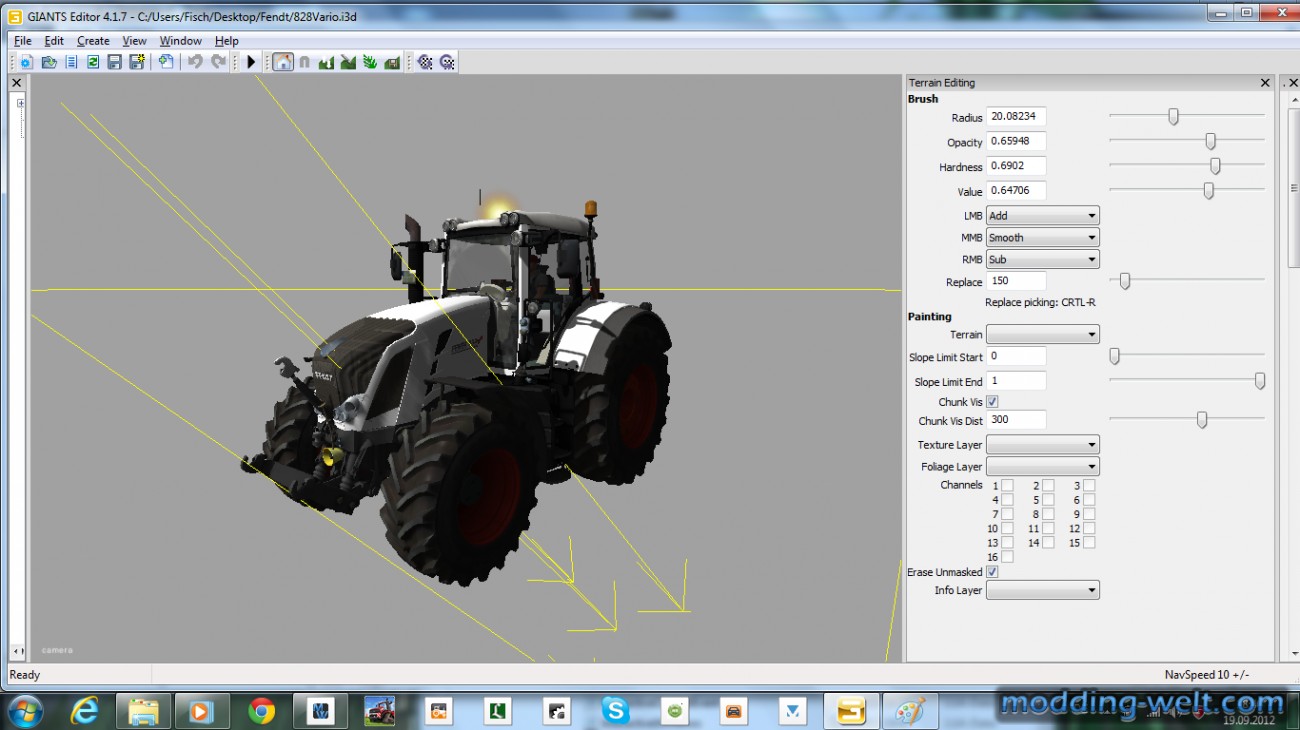This screenshot has width=1300, height=730.
Task: Toggle the Chunk Vis checkbox
Action: [x=992, y=401]
